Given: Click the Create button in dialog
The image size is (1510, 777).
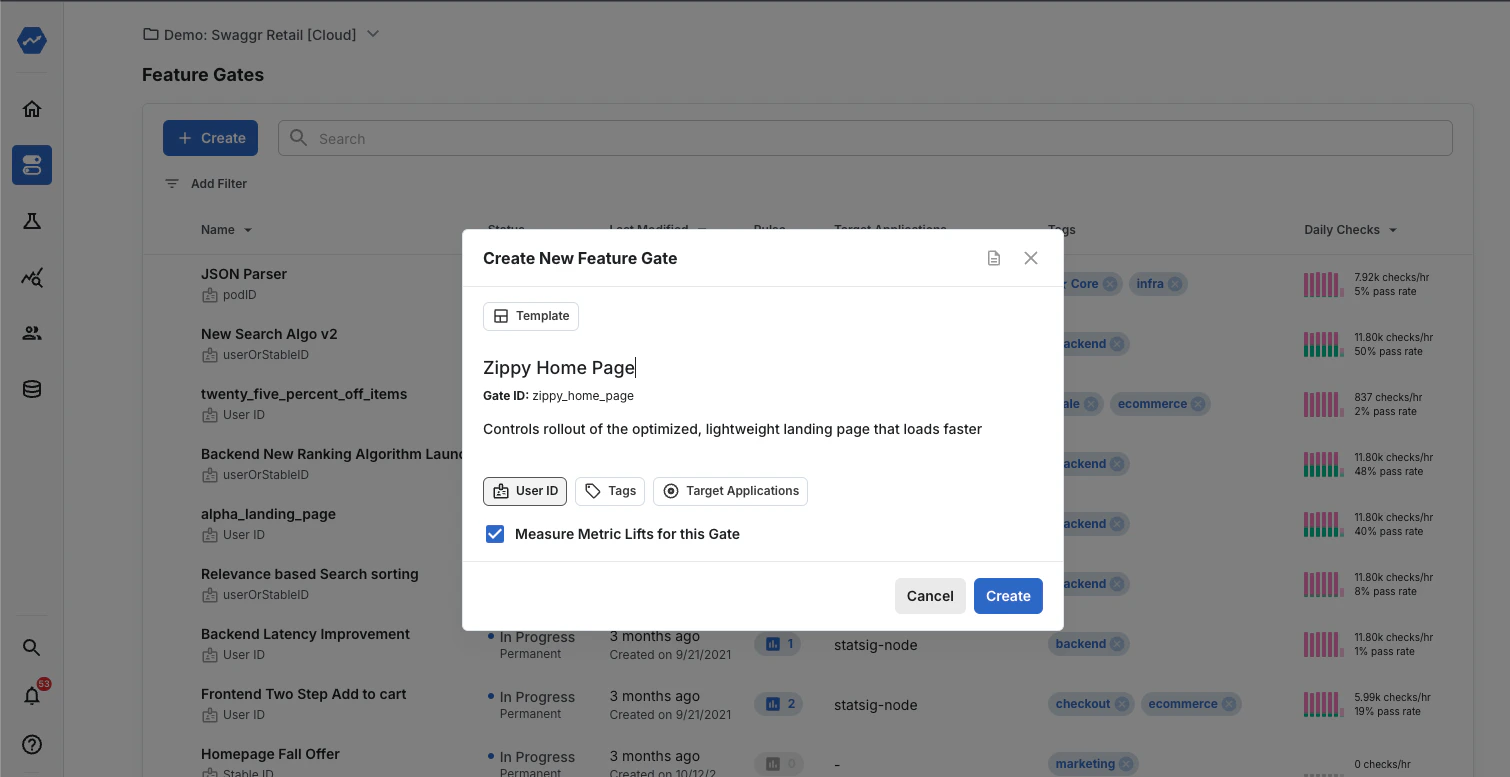Looking at the screenshot, I should pyautogui.click(x=1008, y=595).
